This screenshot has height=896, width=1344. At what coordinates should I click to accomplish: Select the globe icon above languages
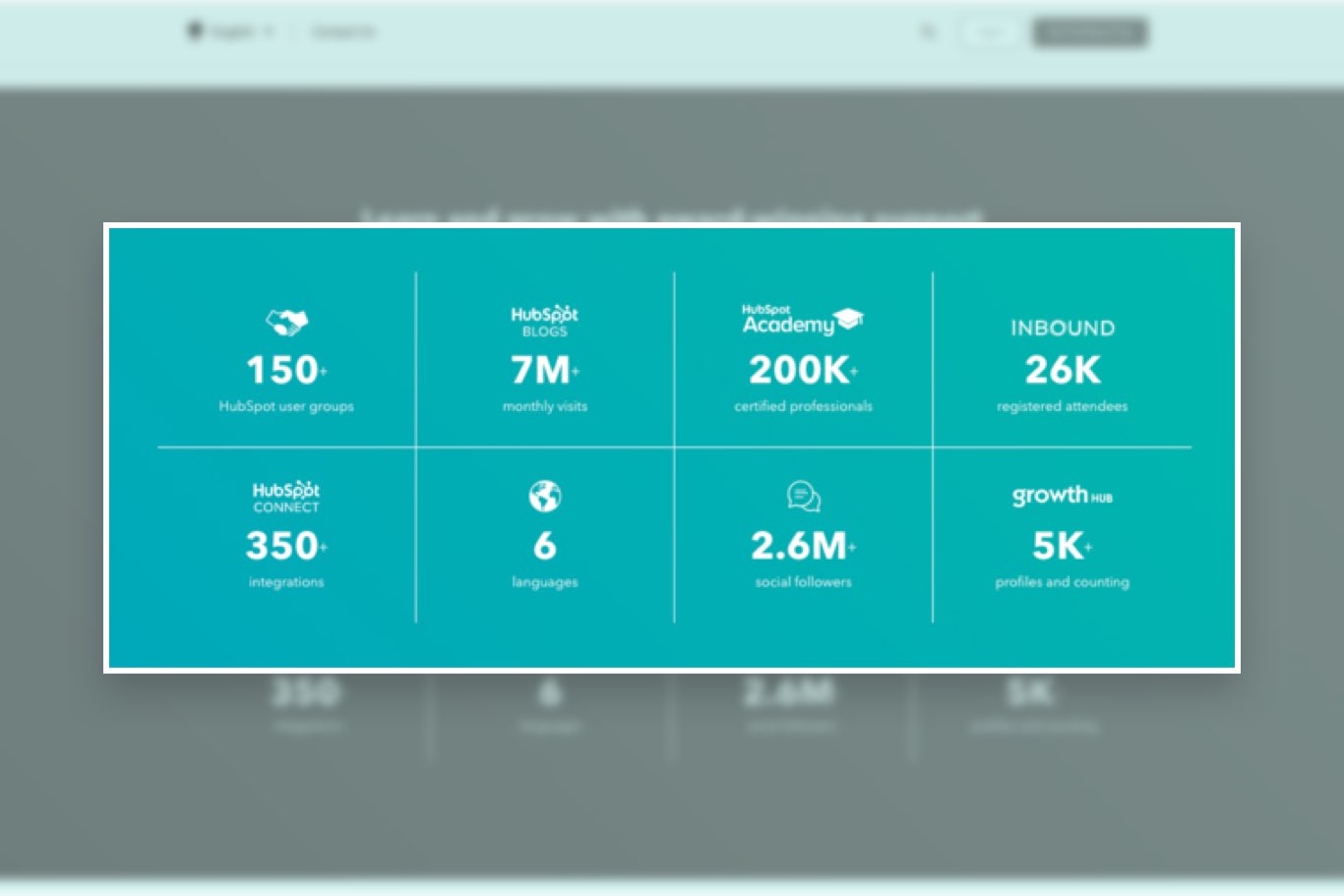[544, 496]
